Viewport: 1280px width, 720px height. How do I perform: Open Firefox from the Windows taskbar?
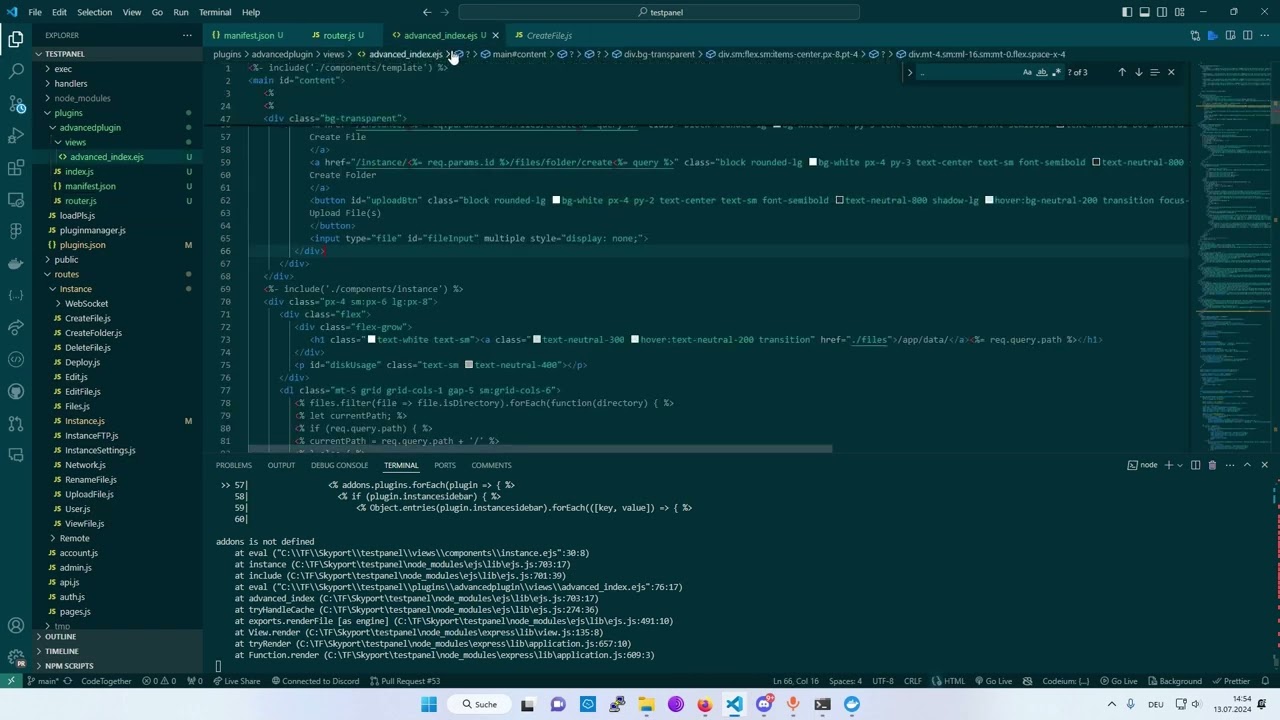705,704
